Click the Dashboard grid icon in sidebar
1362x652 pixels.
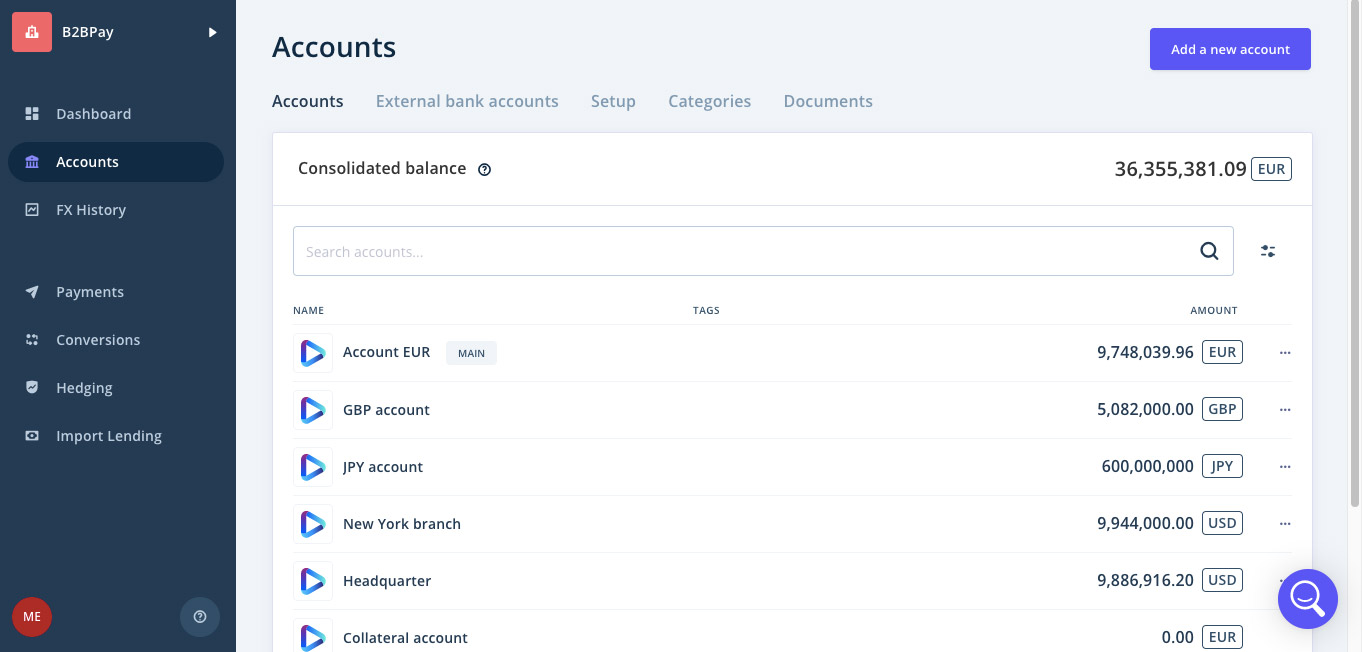32,114
